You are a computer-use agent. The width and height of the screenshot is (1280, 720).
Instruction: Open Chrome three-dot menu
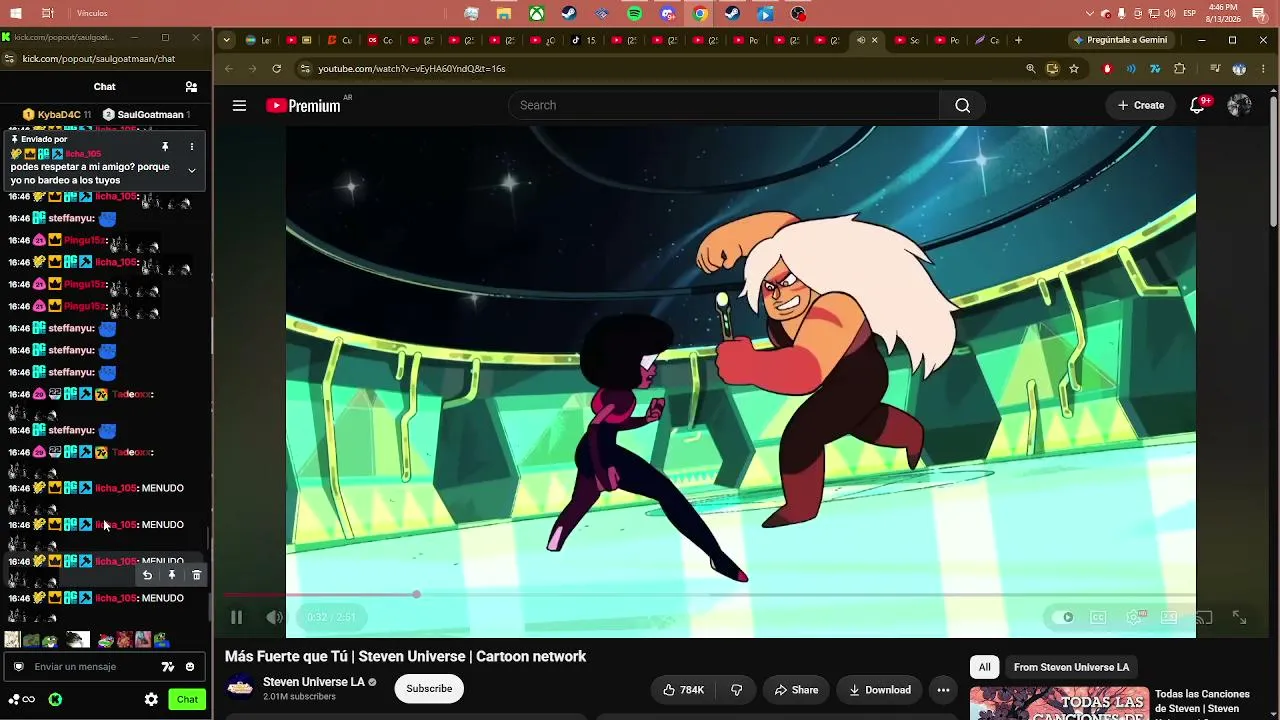pyautogui.click(x=1263, y=69)
